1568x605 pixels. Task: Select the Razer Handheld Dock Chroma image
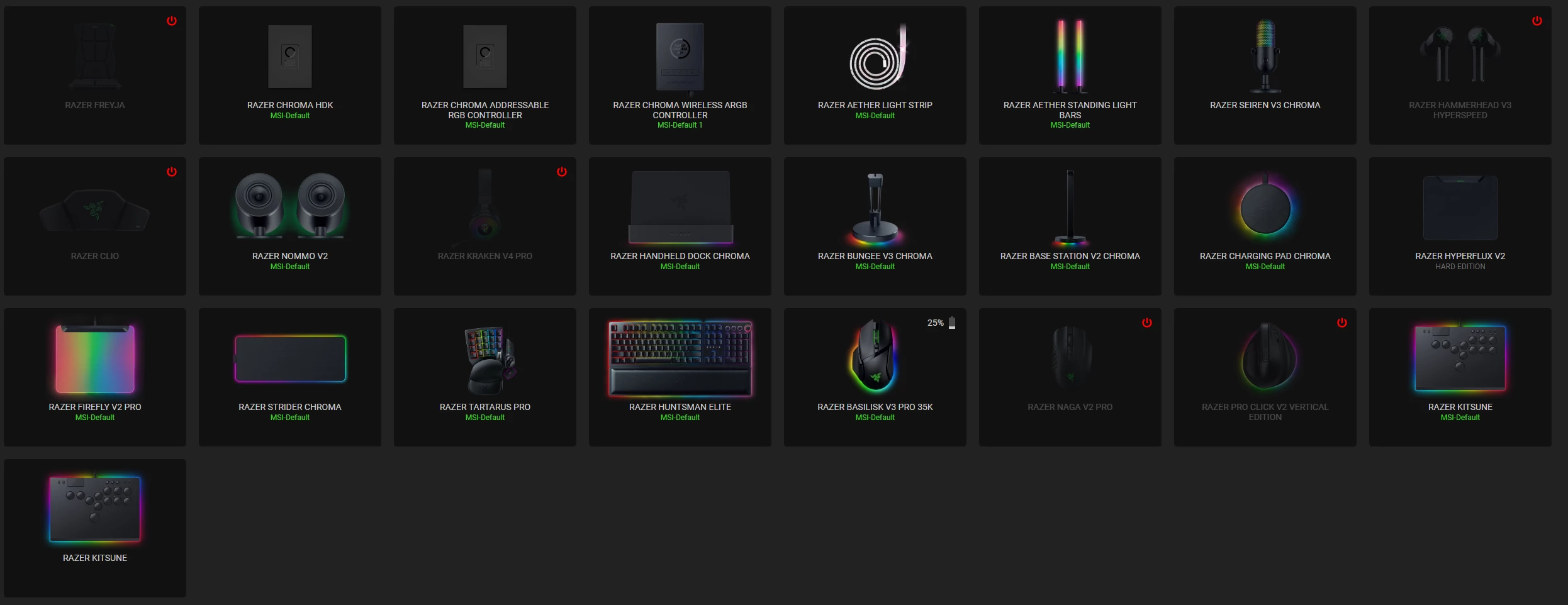[x=680, y=207]
